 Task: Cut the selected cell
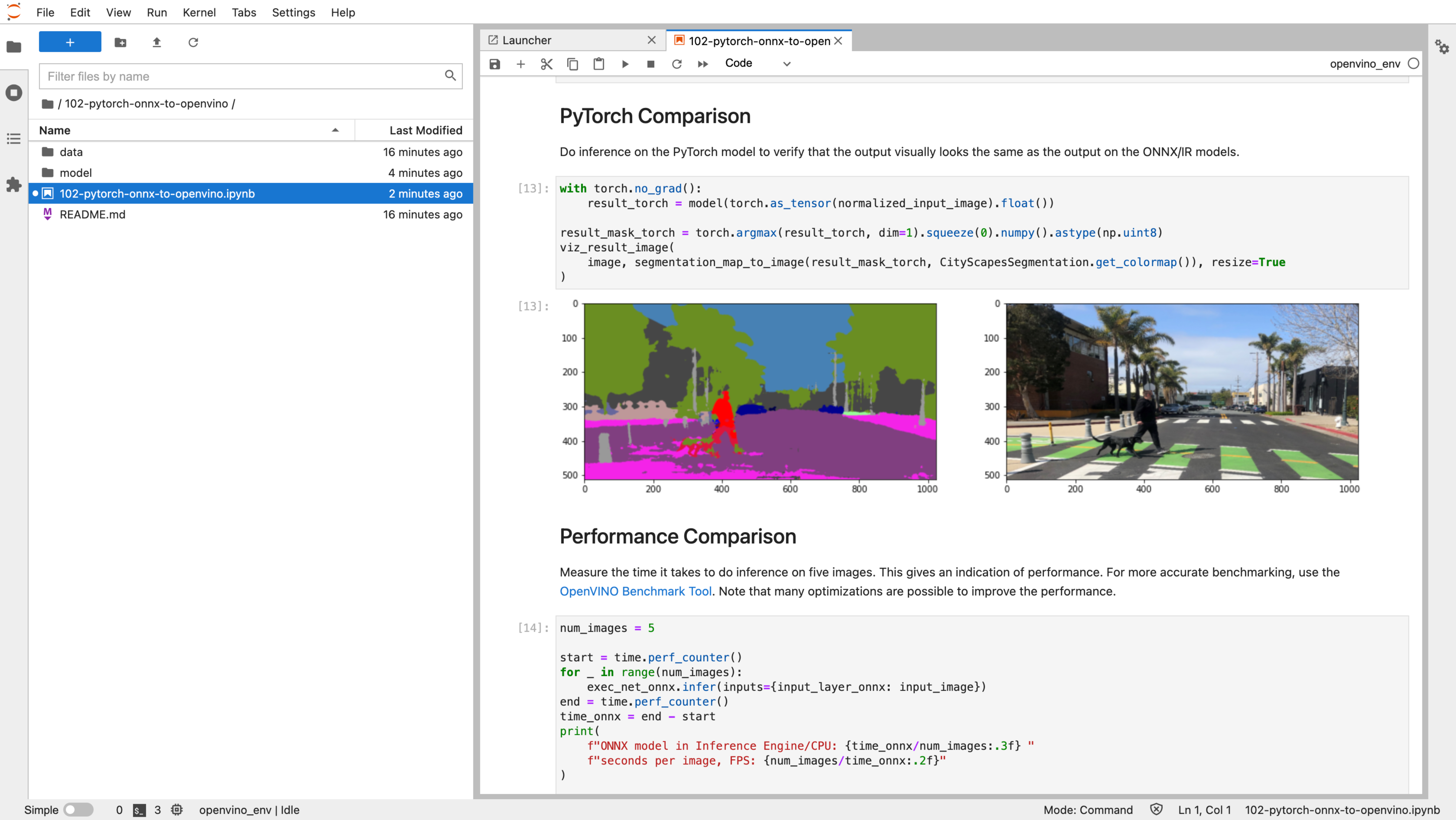[547, 64]
